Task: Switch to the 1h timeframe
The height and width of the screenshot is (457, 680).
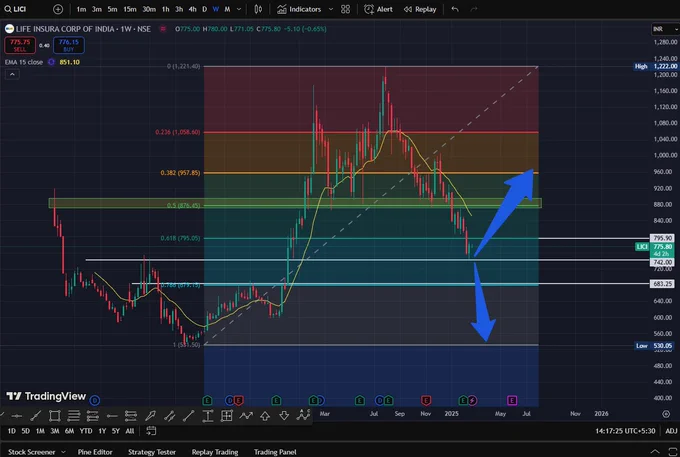Action: click(165, 9)
